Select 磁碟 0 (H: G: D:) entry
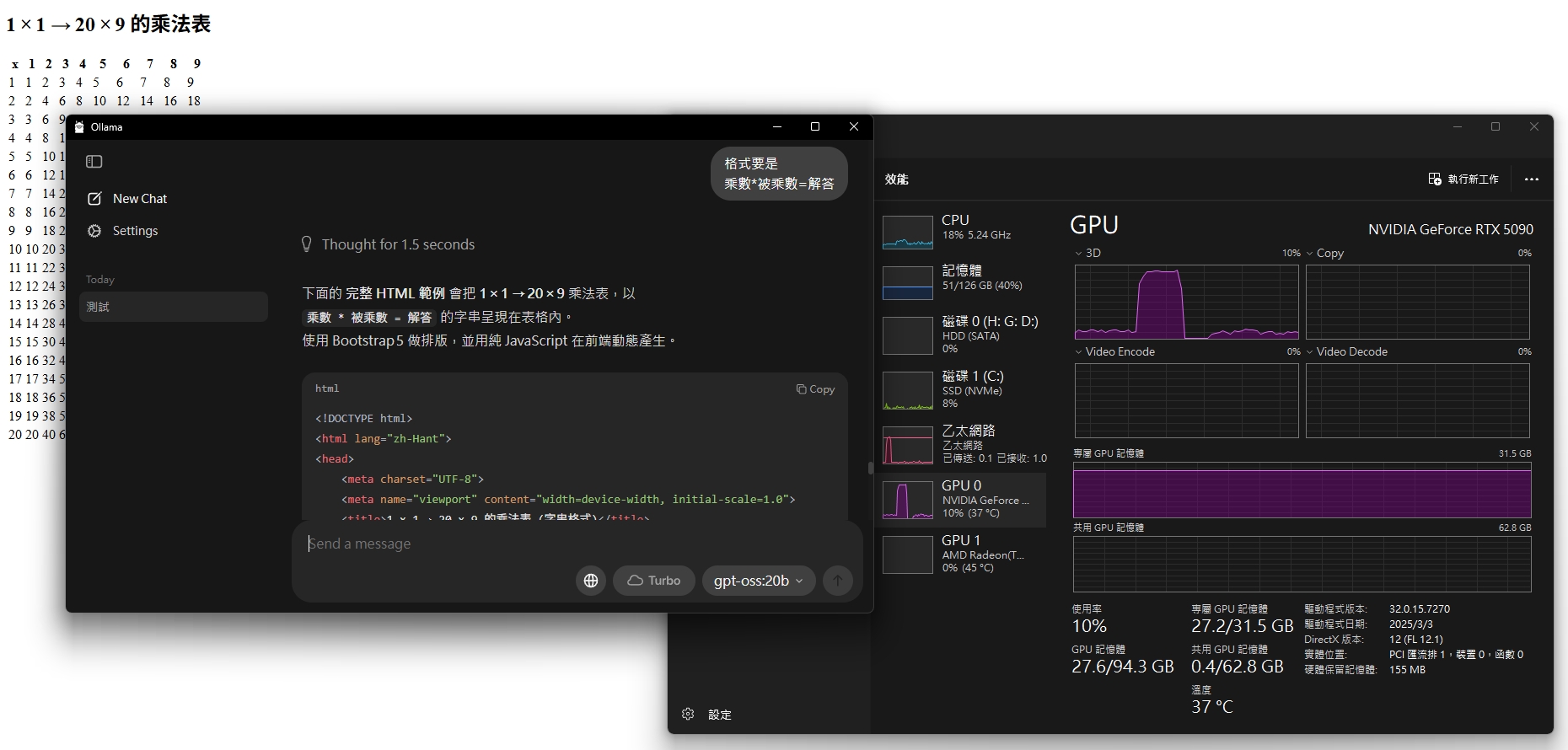The image size is (1568, 750). pos(961,335)
